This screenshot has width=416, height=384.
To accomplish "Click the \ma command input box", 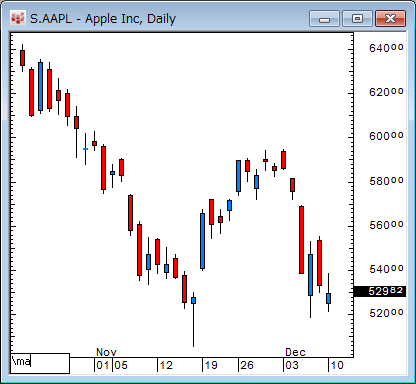I will (40, 363).
